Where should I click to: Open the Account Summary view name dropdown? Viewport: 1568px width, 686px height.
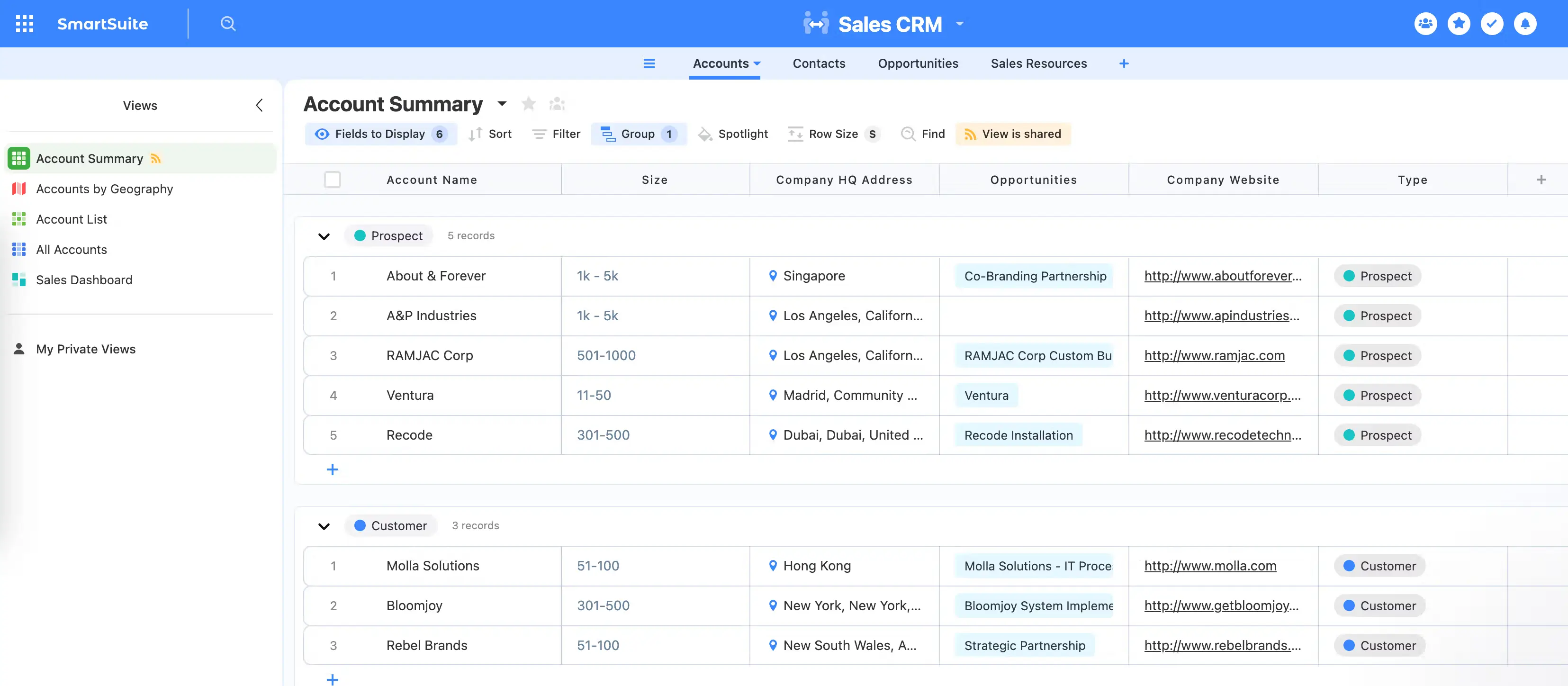tap(502, 104)
